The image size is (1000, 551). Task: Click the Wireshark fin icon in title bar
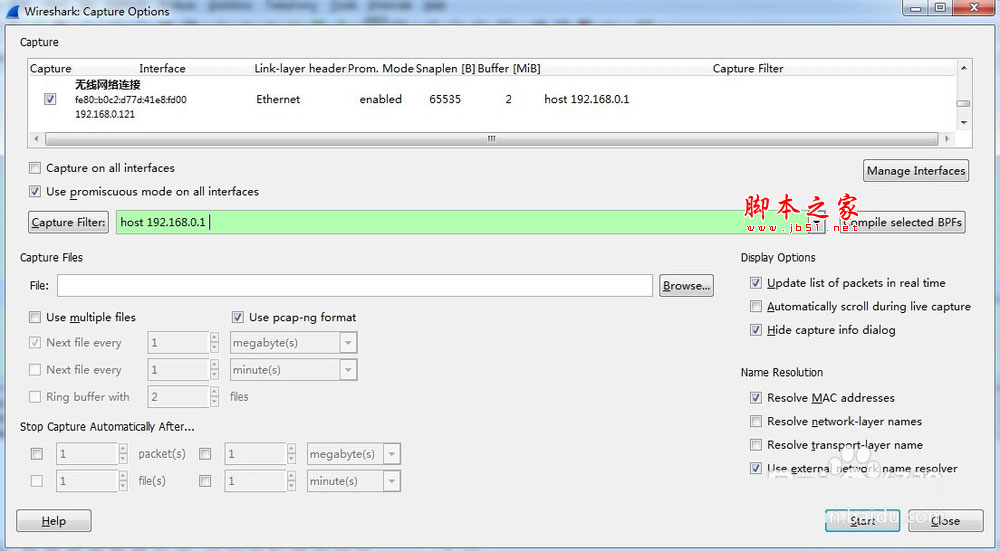pos(12,11)
